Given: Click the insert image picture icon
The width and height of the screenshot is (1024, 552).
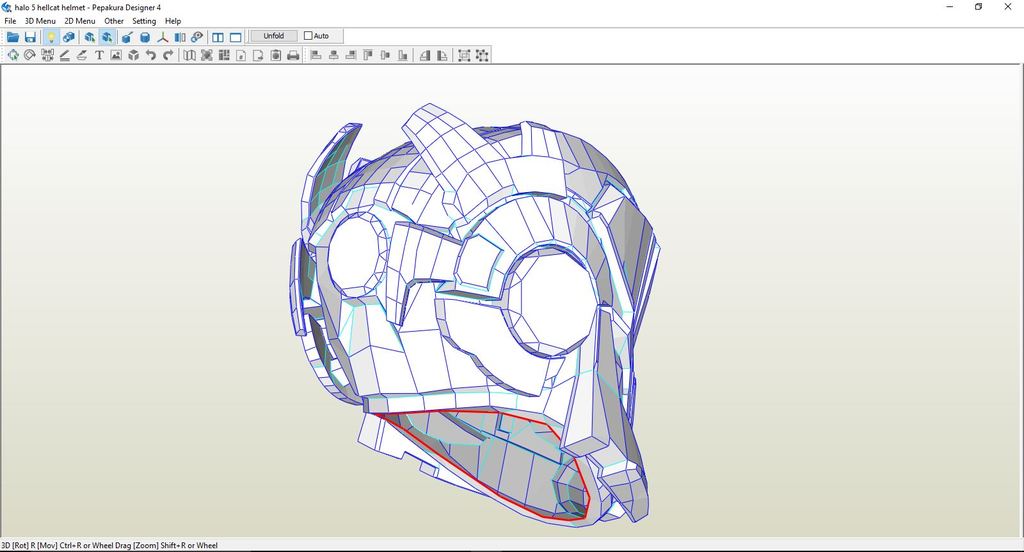Looking at the screenshot, I should point(116,56).
